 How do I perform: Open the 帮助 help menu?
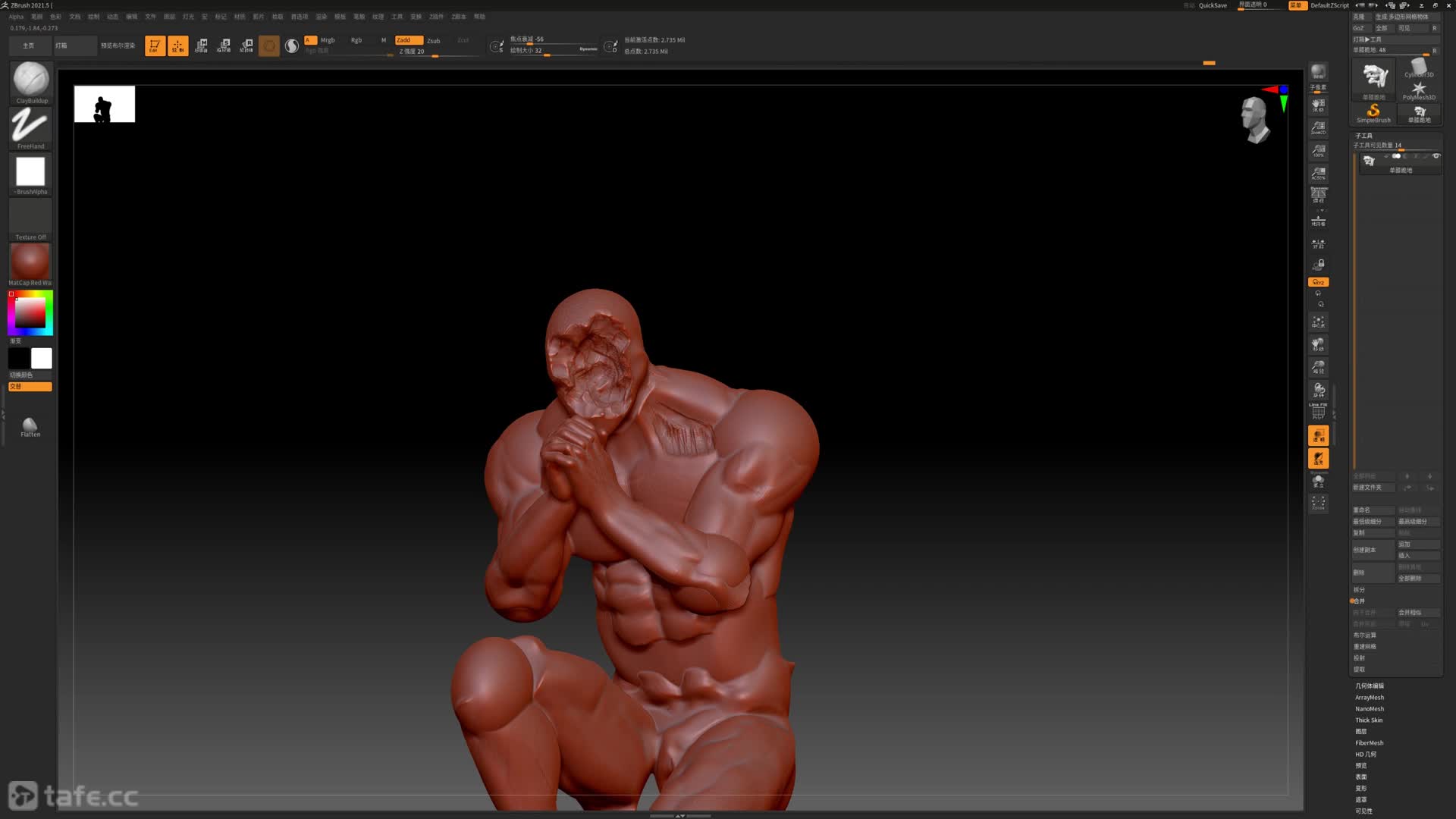[479, 17]
